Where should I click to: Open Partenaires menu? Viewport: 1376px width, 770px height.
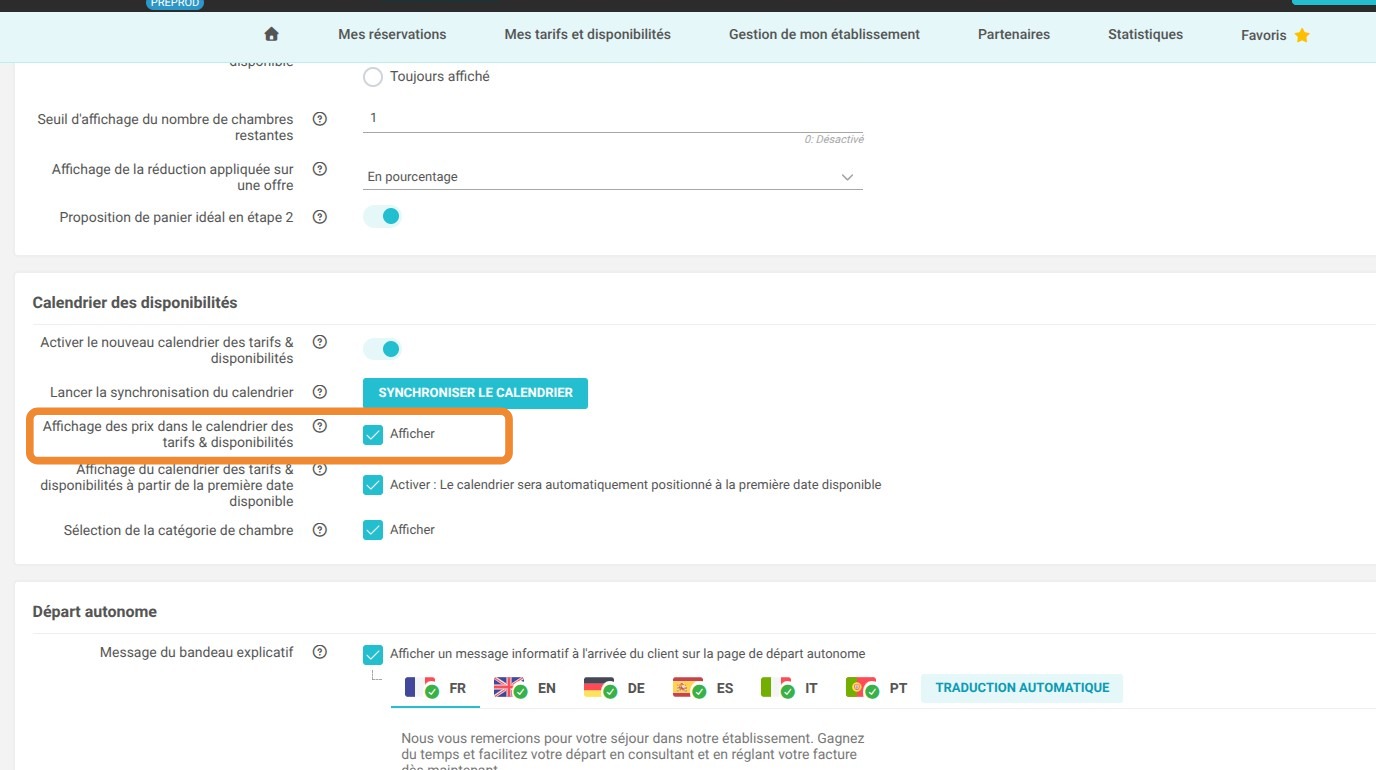pyautogui.click(x=1014, y=34)
